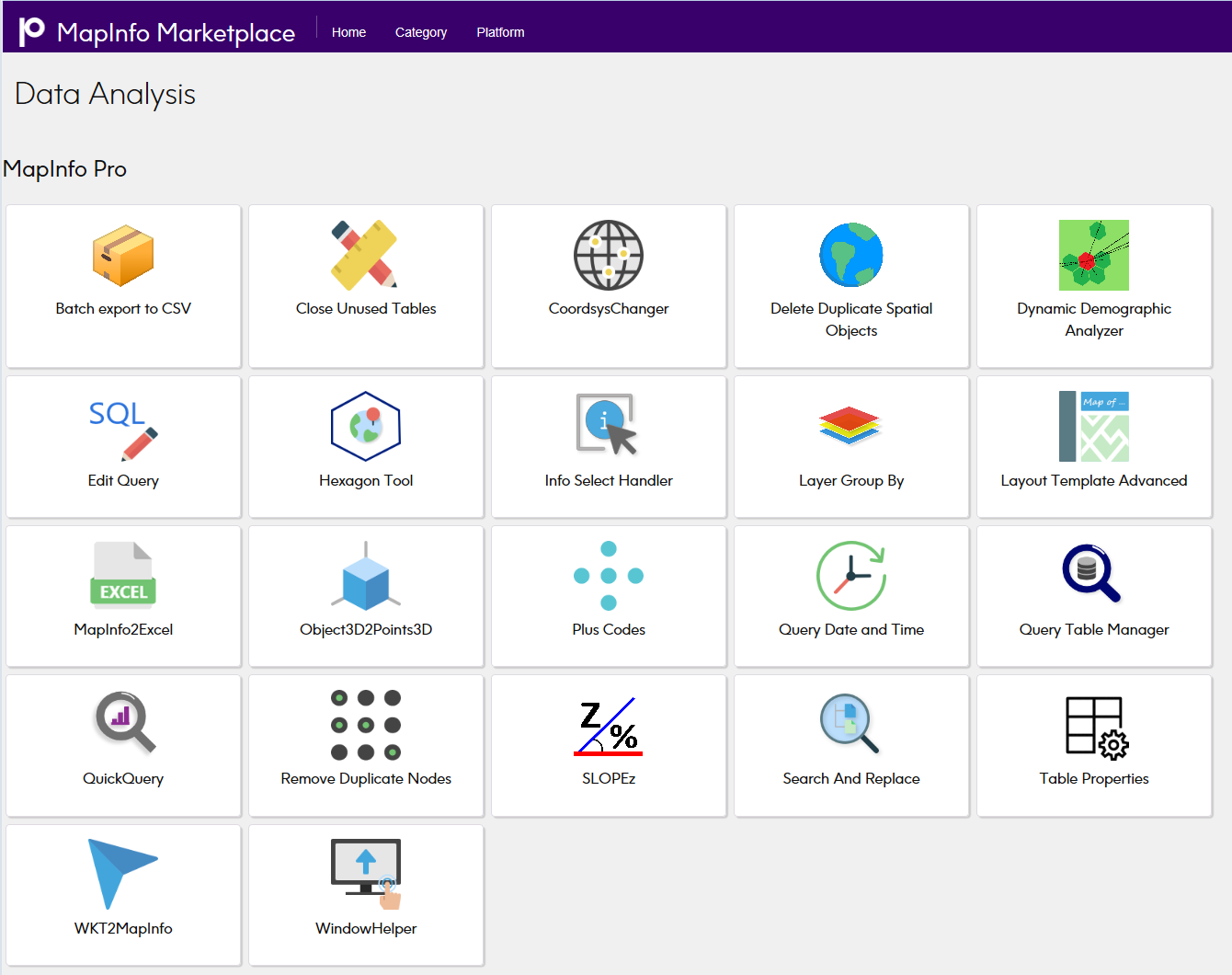Click the MapInfo Marketplace logo icon
Screen dimensions: 1232x975
coord(31,30)
